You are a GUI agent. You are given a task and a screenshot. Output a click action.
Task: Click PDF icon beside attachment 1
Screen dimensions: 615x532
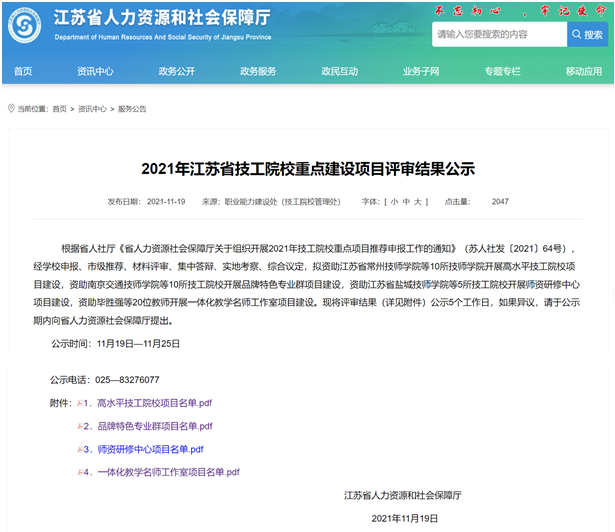80,403
